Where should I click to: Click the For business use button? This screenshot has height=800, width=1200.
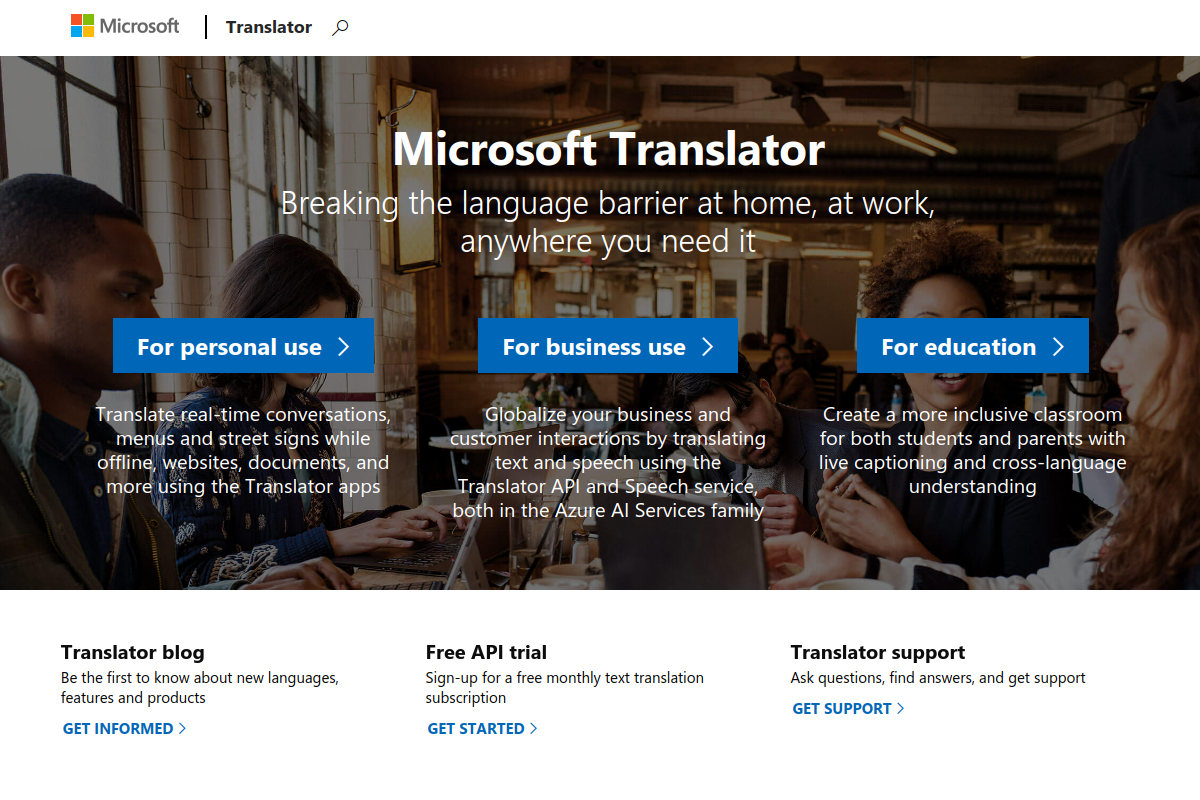click(607, 345)
